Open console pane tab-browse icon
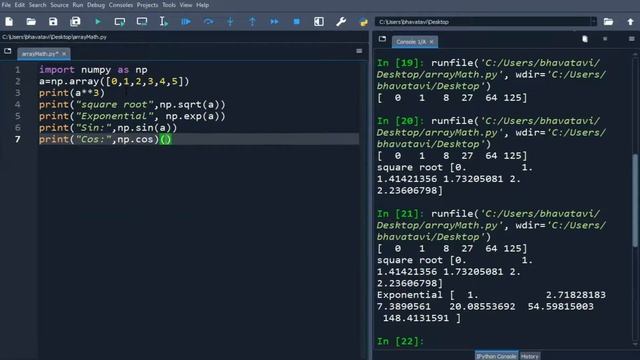Image resolution: width=640 pixels, height=360 pixels. 382,39
